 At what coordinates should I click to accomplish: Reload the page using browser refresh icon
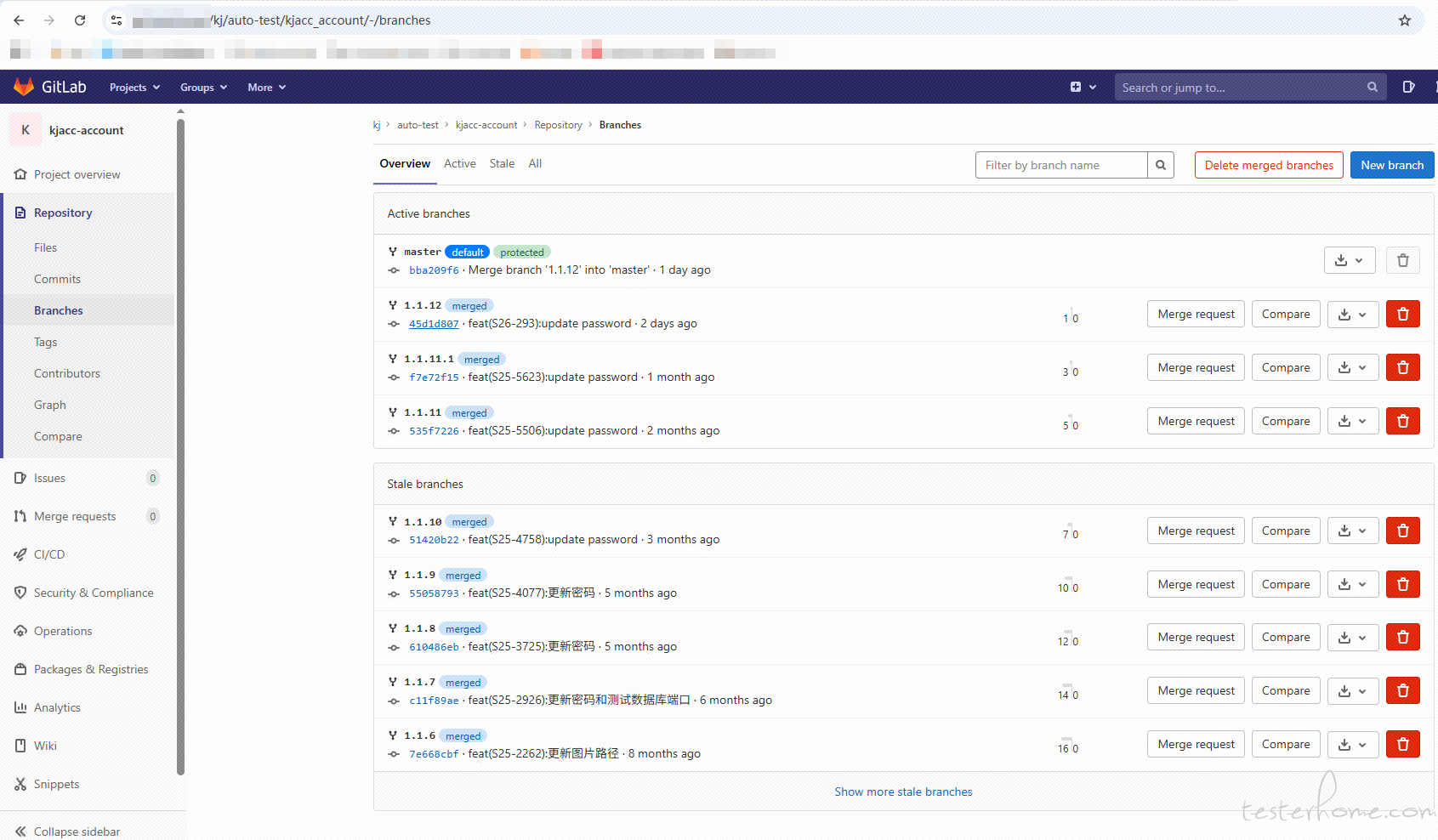coord(80,20)
